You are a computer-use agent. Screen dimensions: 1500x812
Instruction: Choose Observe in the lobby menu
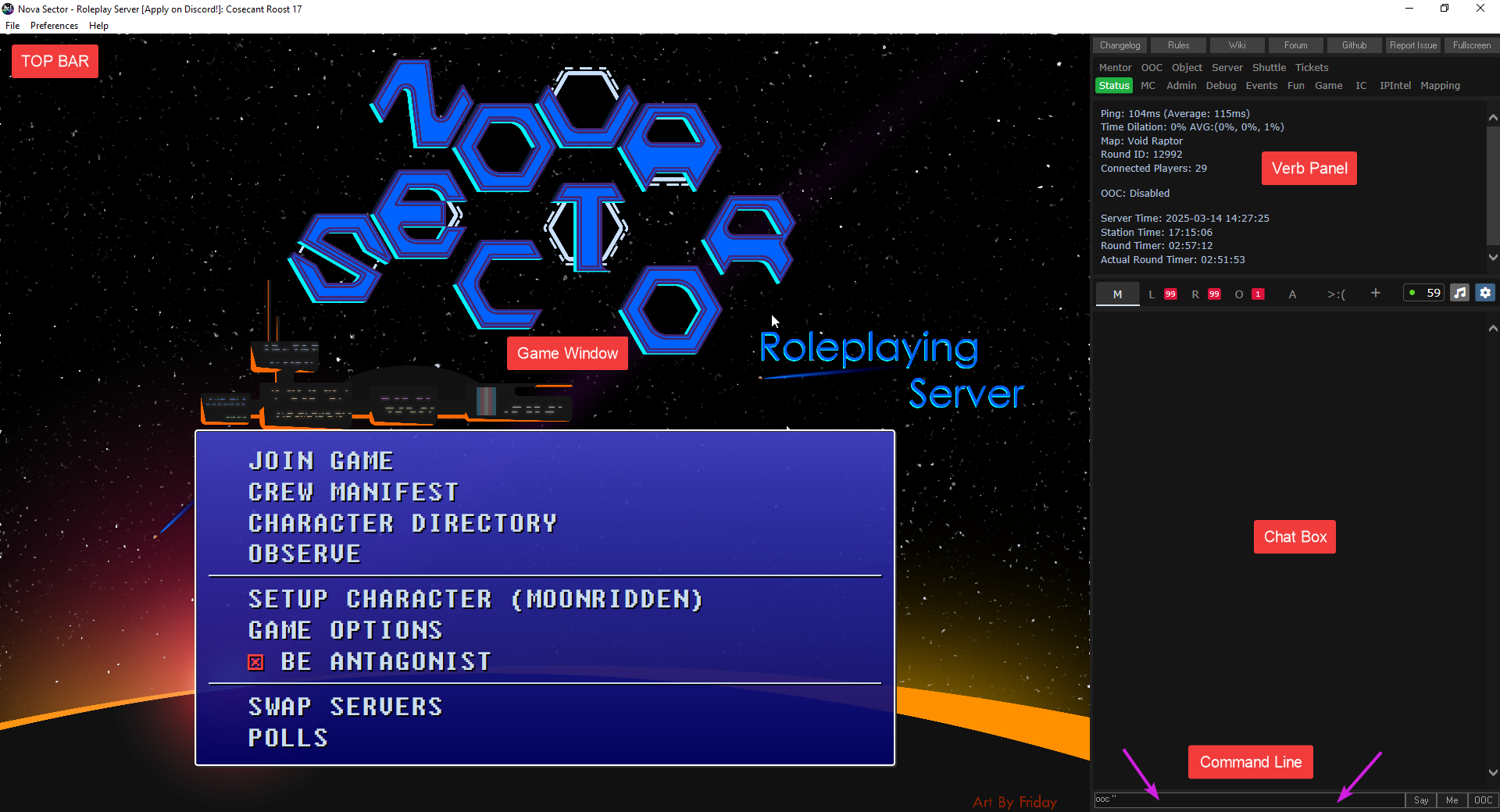(x=304, y=554)
